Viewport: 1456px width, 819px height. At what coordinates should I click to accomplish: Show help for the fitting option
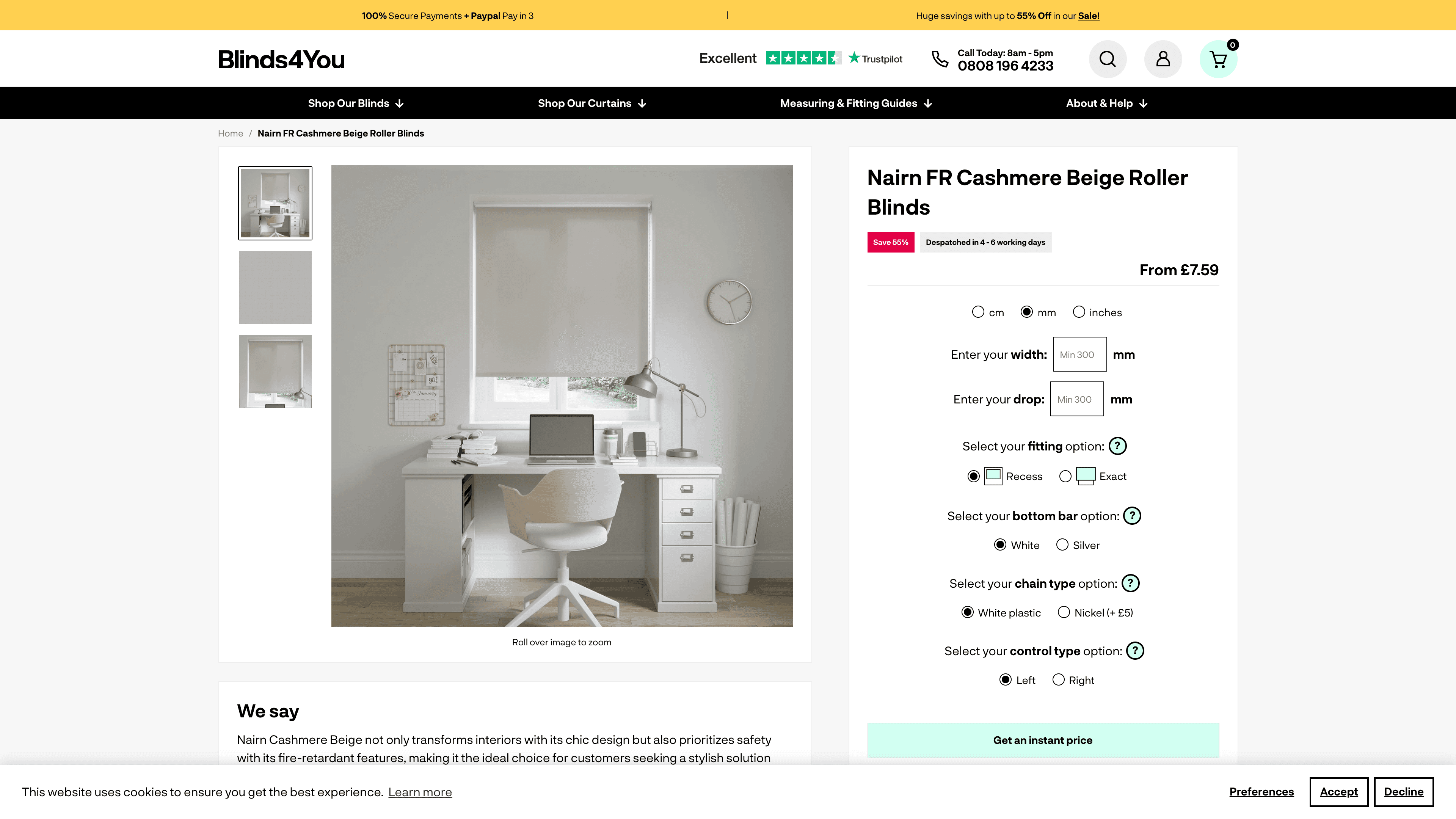coord(1117,446)
